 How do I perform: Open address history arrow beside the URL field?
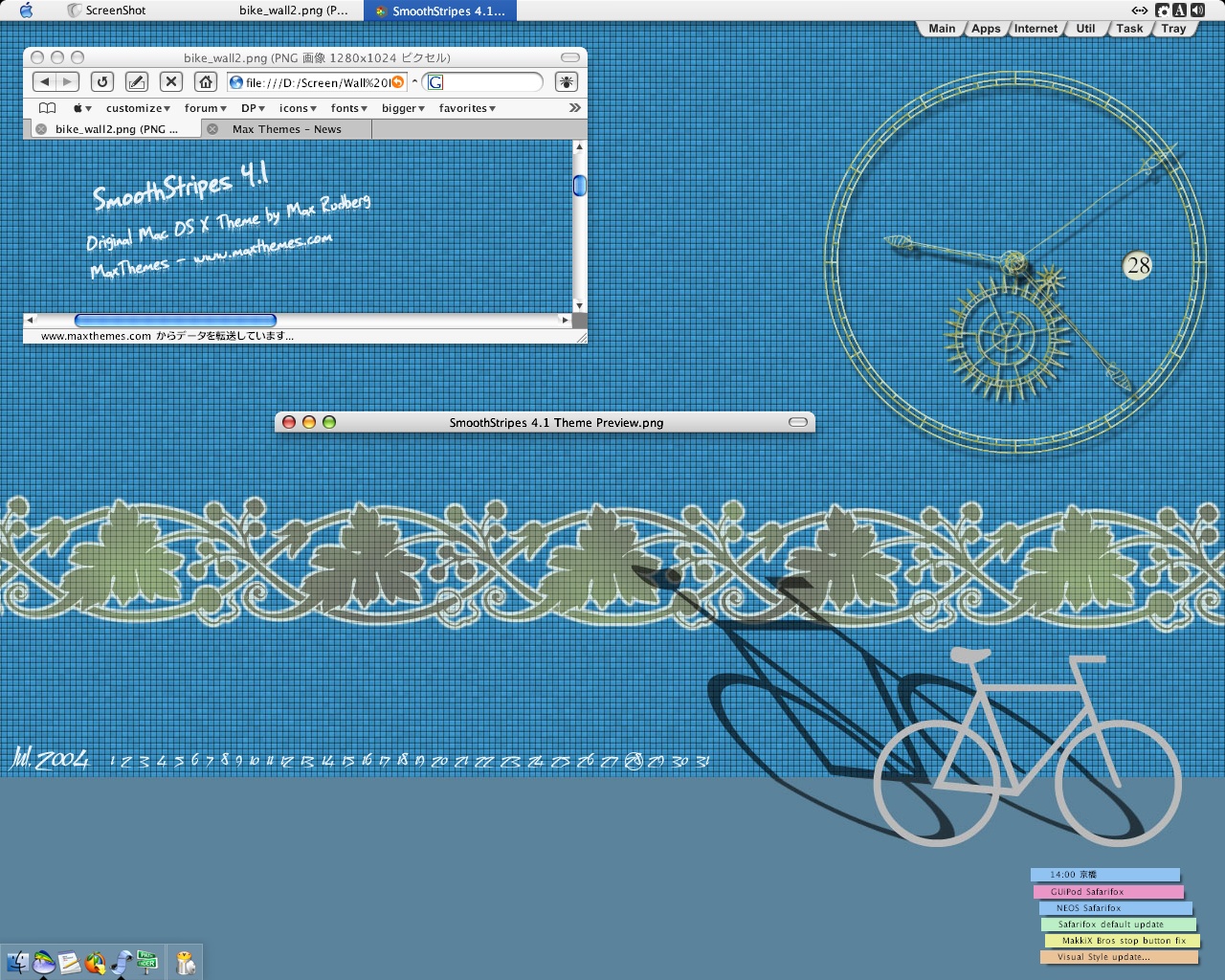[414, 82]
